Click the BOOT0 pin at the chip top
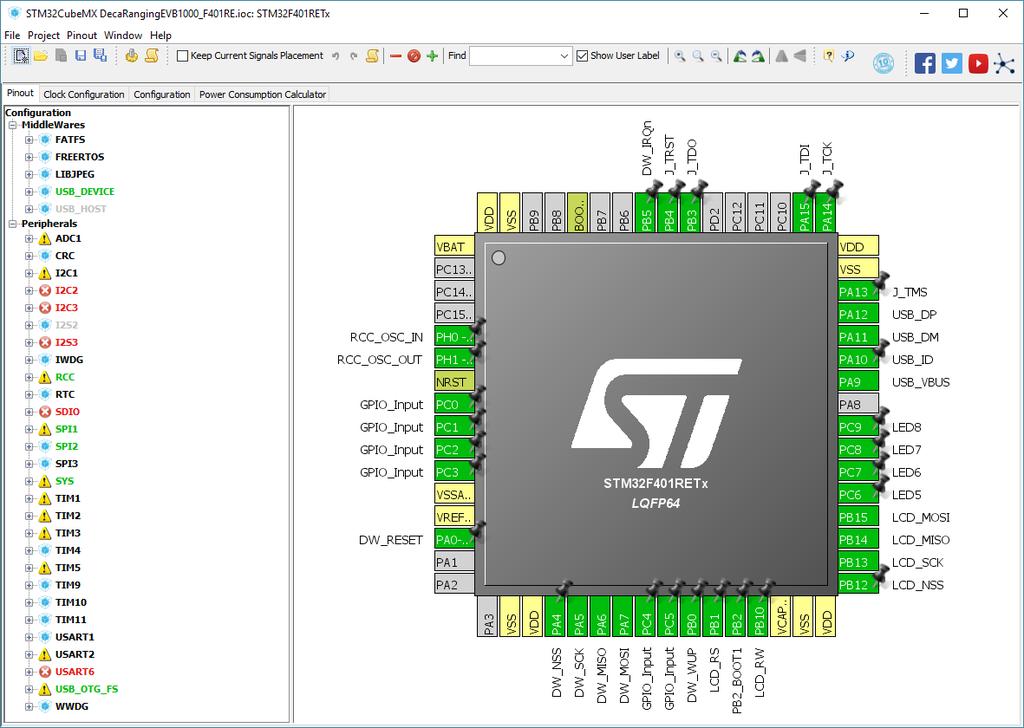 [x=579, y=212]
